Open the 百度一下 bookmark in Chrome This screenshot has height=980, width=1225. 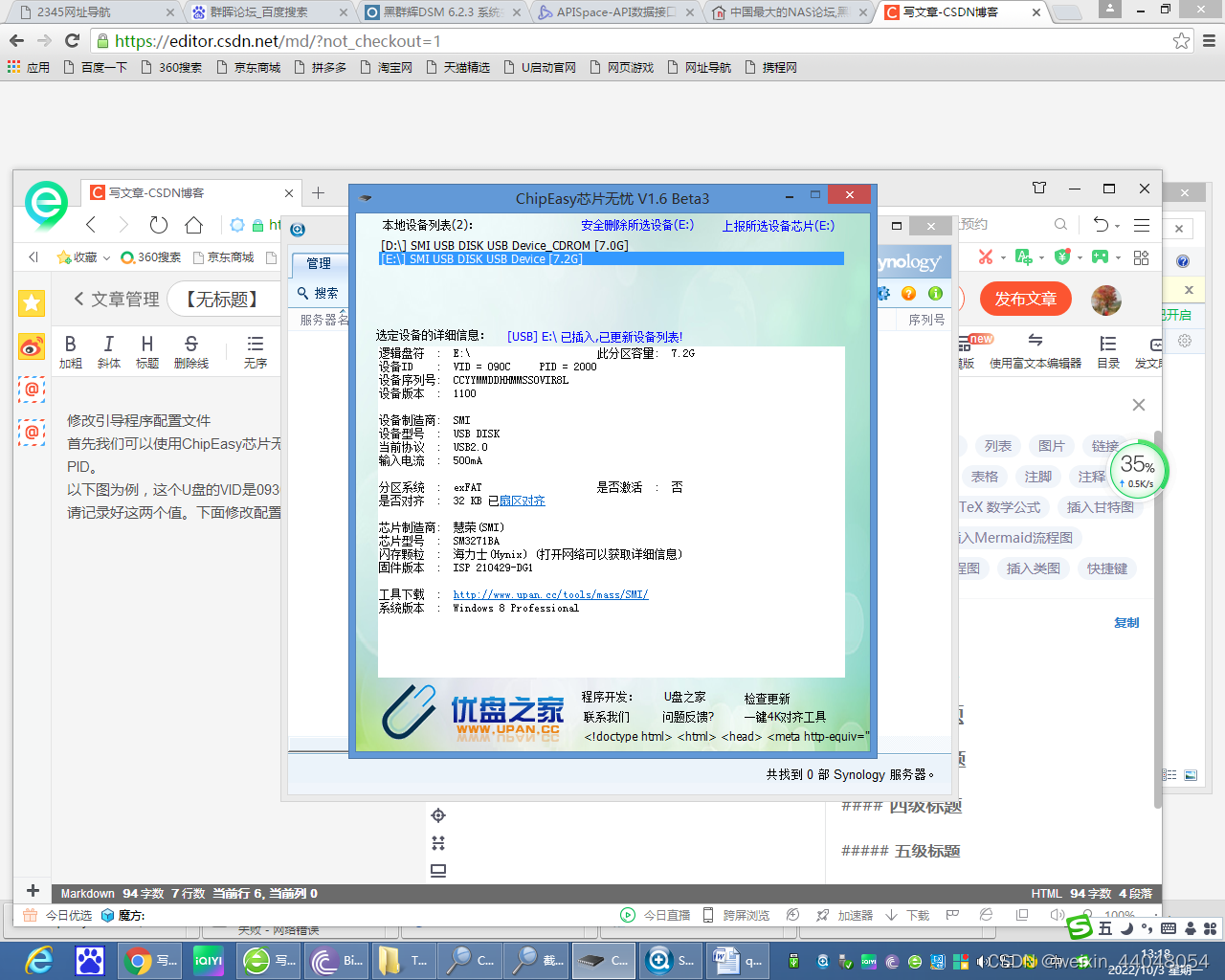95,68
